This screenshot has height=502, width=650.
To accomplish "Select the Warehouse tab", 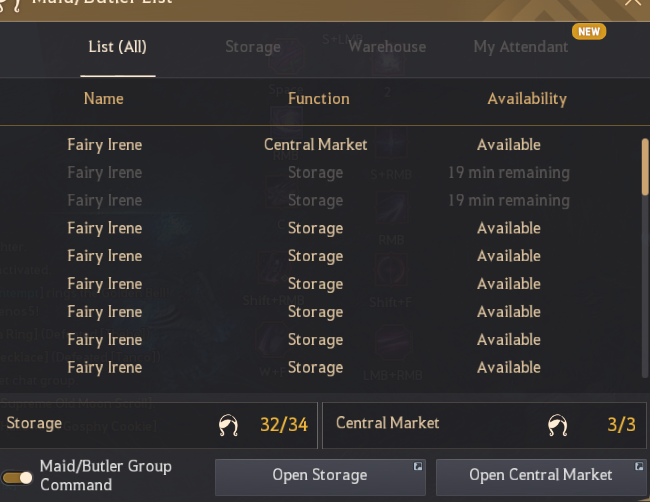I will coord(387,47).
